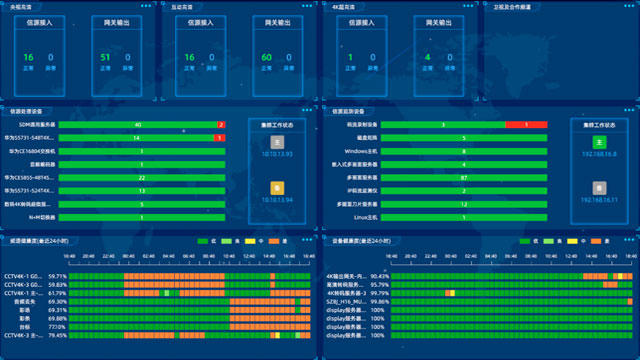Screen dimensions: 640x360
Task: Open three-dot menu of 设备健康度 panel
Action: [x=629, y=240]
